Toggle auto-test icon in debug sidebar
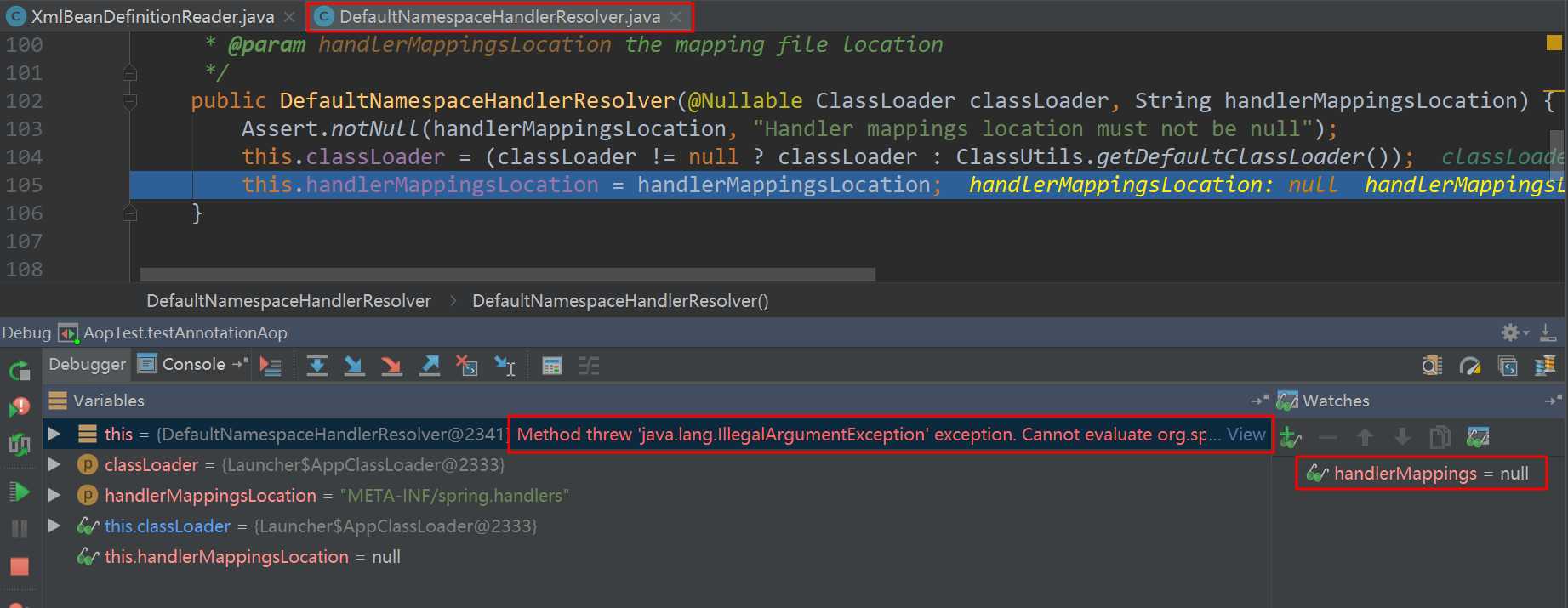 pos(19,444)
